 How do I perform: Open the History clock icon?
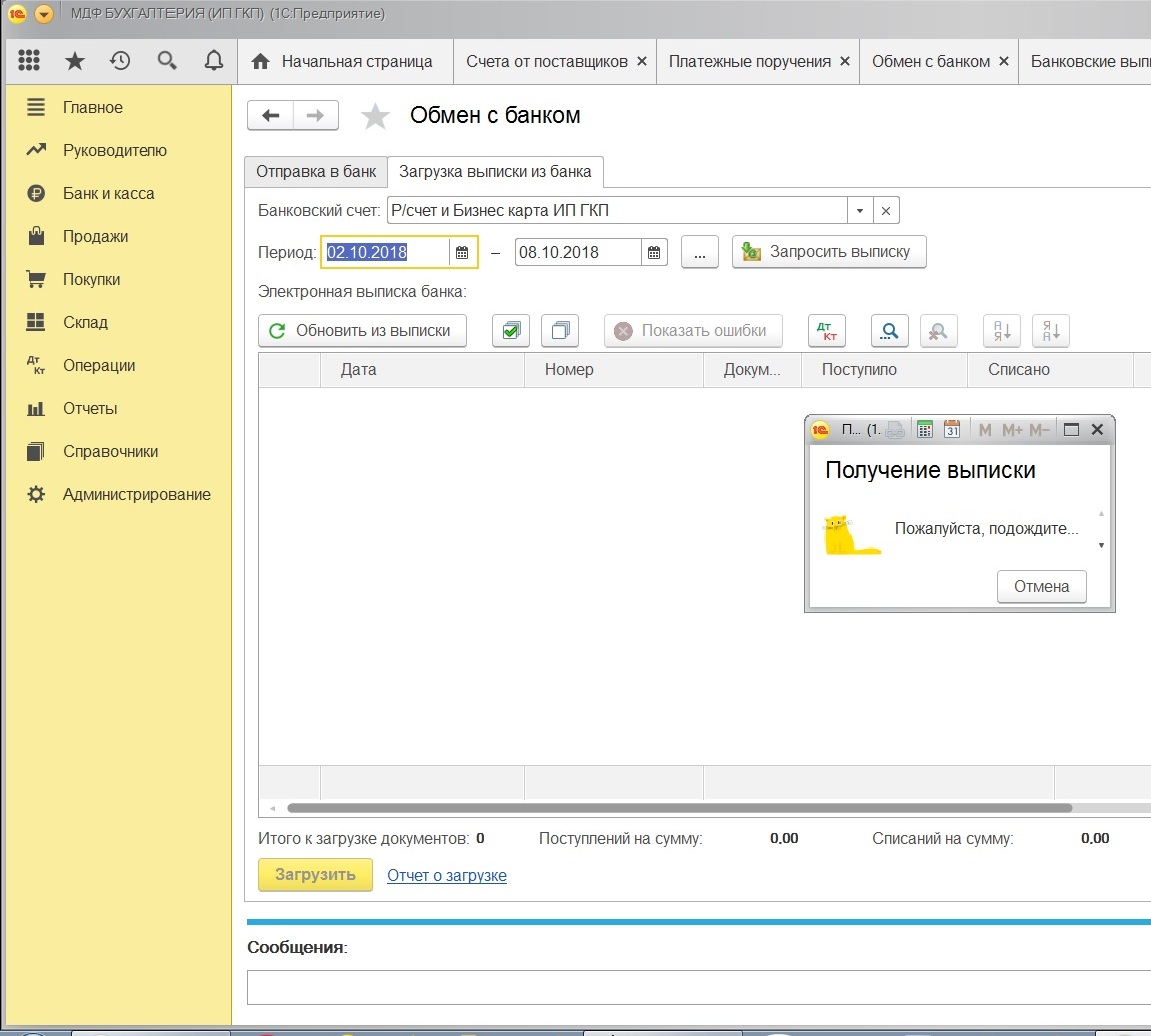point(120,61)
